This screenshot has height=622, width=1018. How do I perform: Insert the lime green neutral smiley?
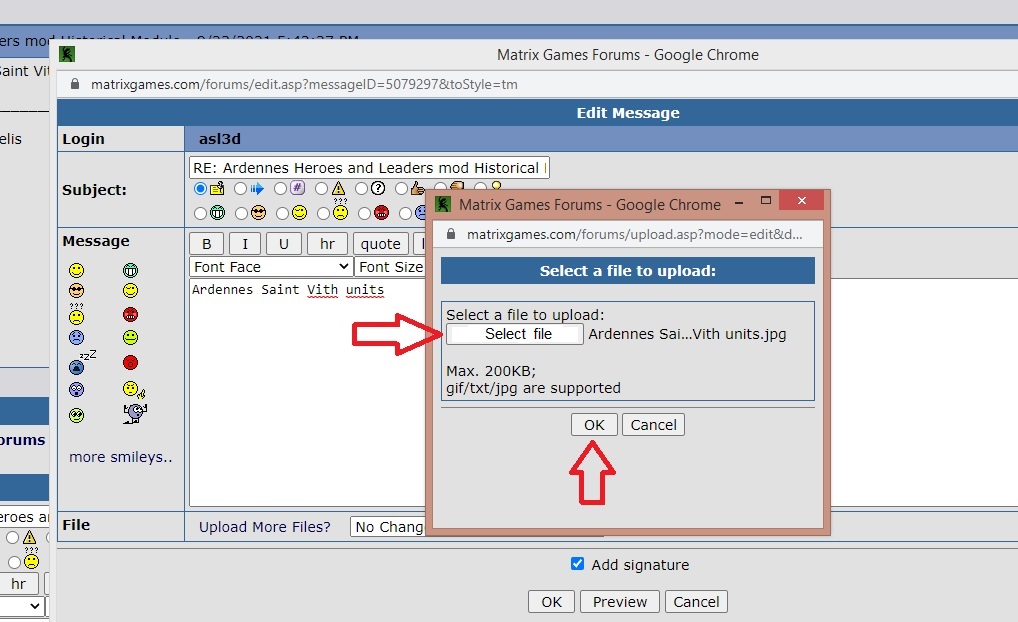130,338
